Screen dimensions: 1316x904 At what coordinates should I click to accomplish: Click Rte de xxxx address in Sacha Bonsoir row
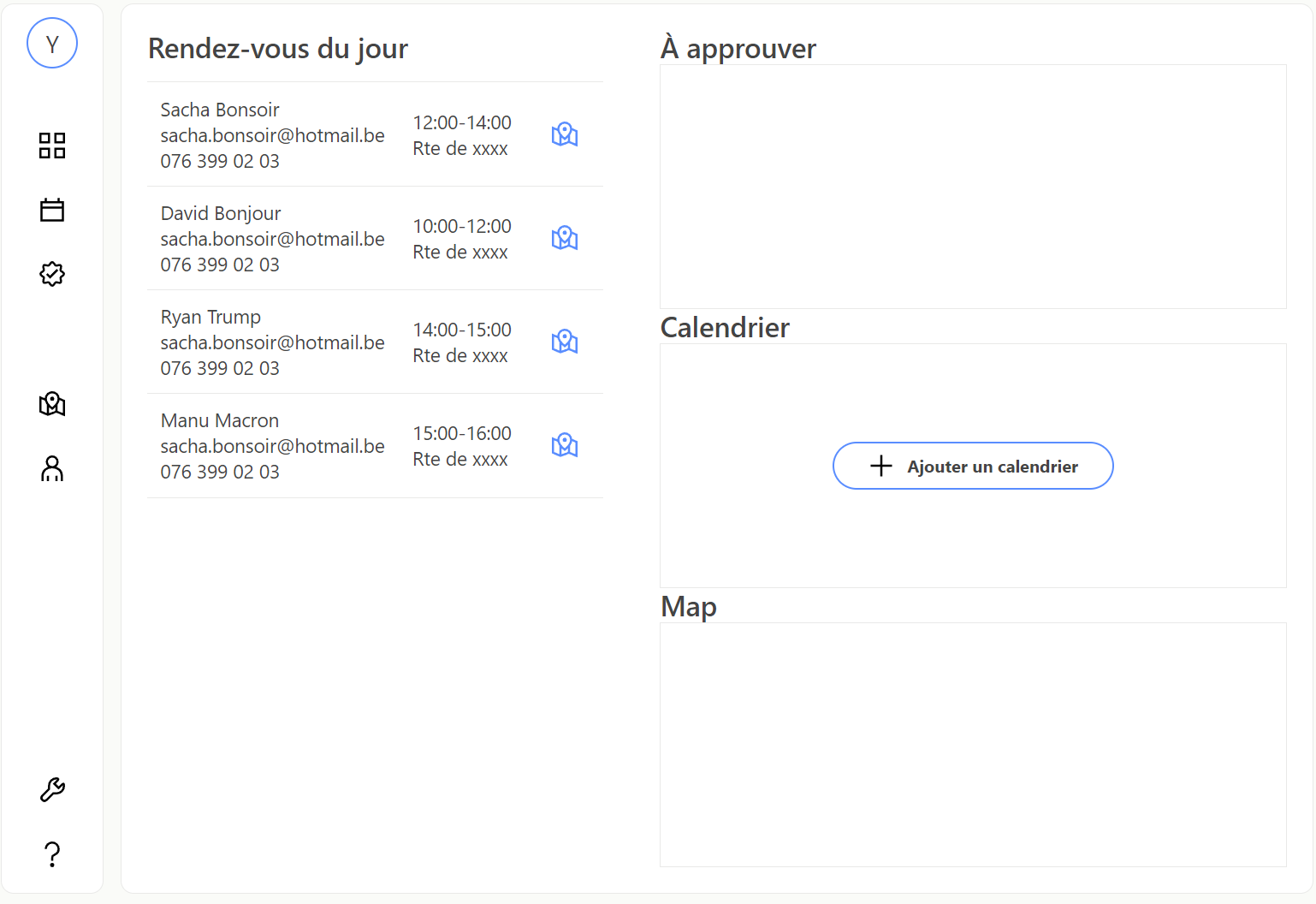[x=460, y=148]
